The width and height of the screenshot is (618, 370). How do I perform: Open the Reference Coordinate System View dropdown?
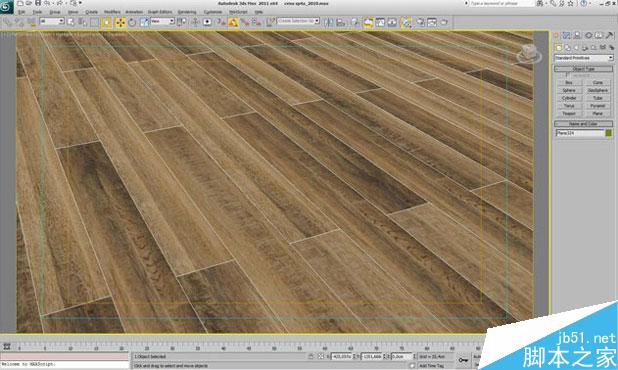click(x=162, y=21)
